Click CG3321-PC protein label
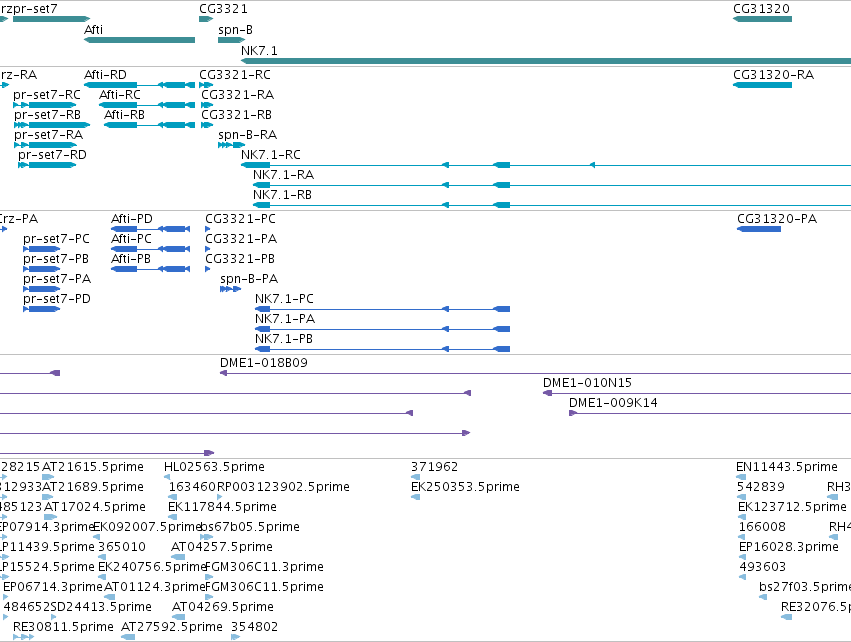Screen dimensions: 851x642 point(240,219)
